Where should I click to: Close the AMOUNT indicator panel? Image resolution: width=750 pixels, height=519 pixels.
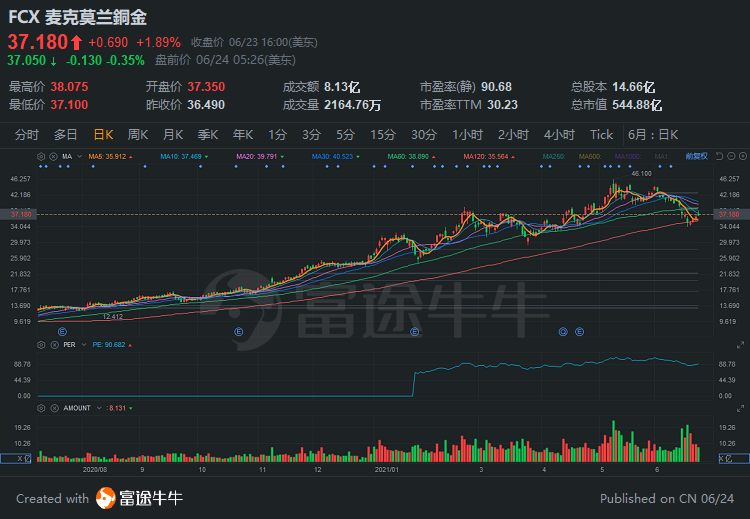[x=55, y=408]
